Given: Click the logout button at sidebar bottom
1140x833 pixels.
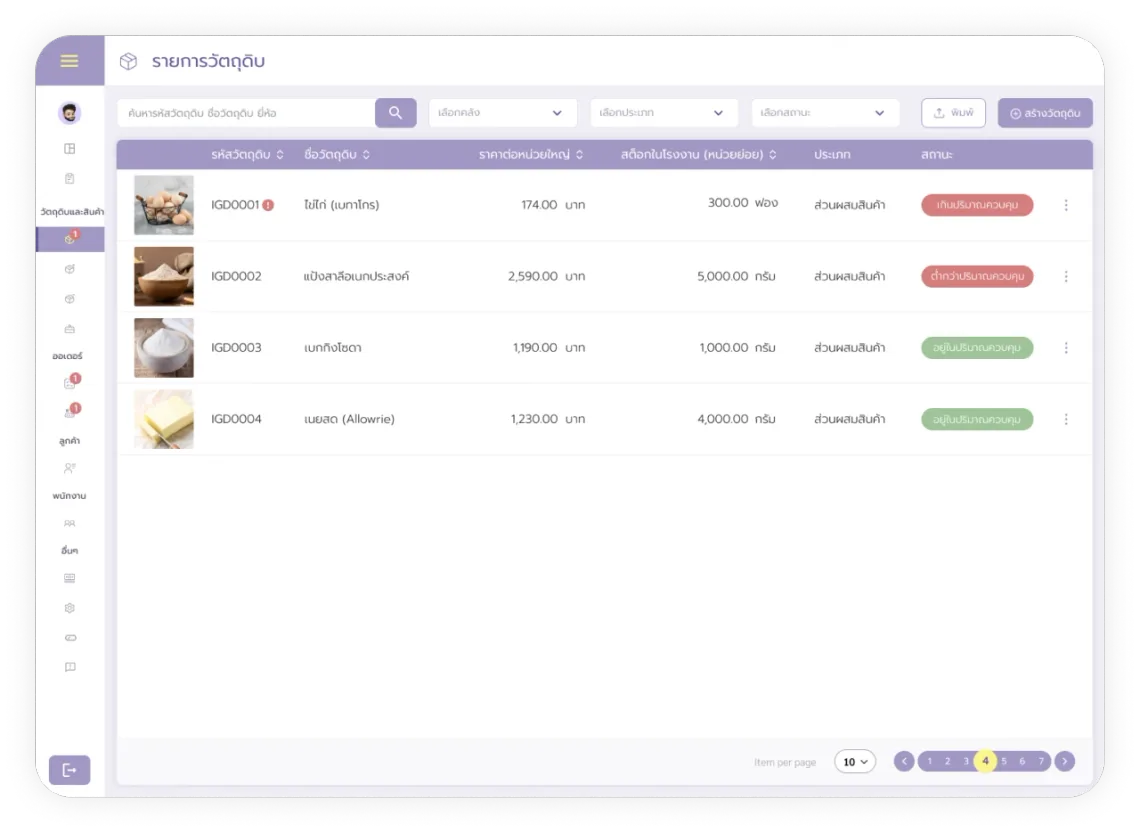Looking at the screenshot, I should [x=70, y=770].
